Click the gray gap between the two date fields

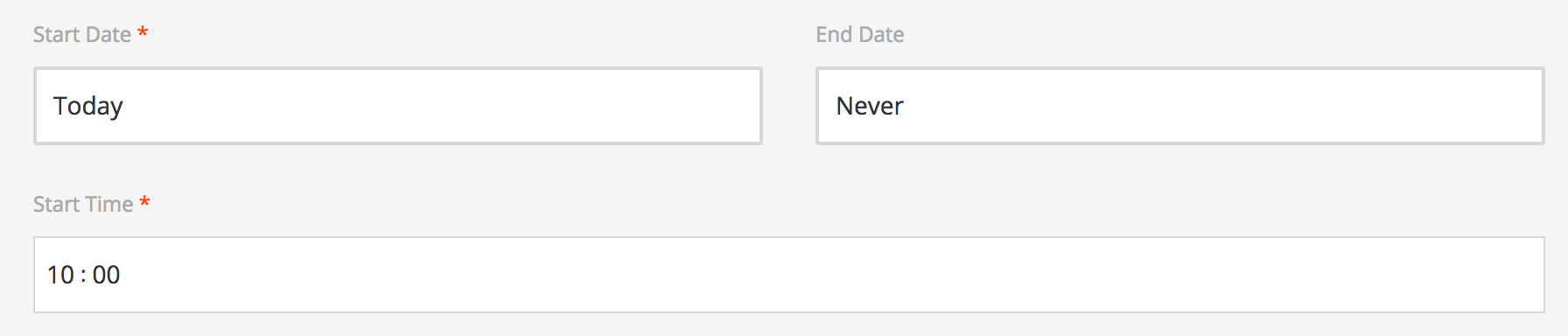(x=789, y=106)
